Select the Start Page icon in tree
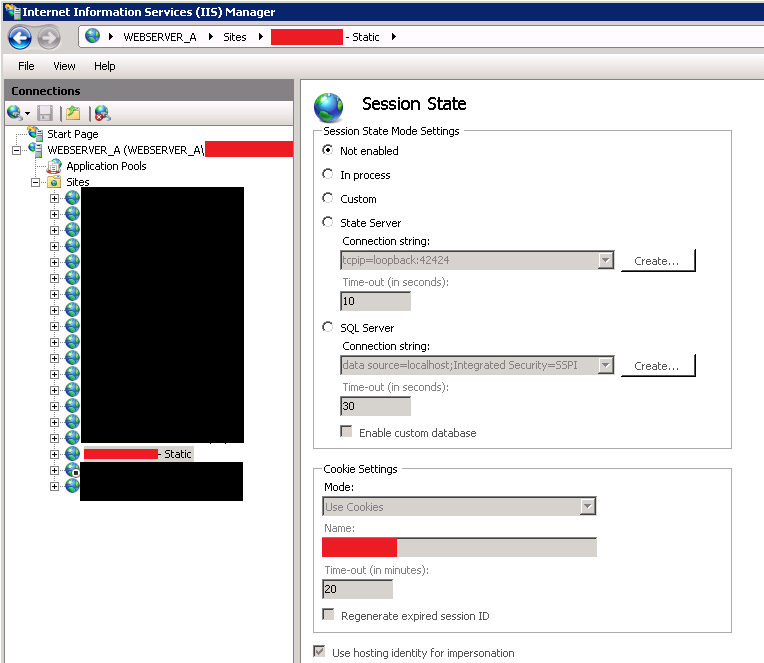 (35, 133)
